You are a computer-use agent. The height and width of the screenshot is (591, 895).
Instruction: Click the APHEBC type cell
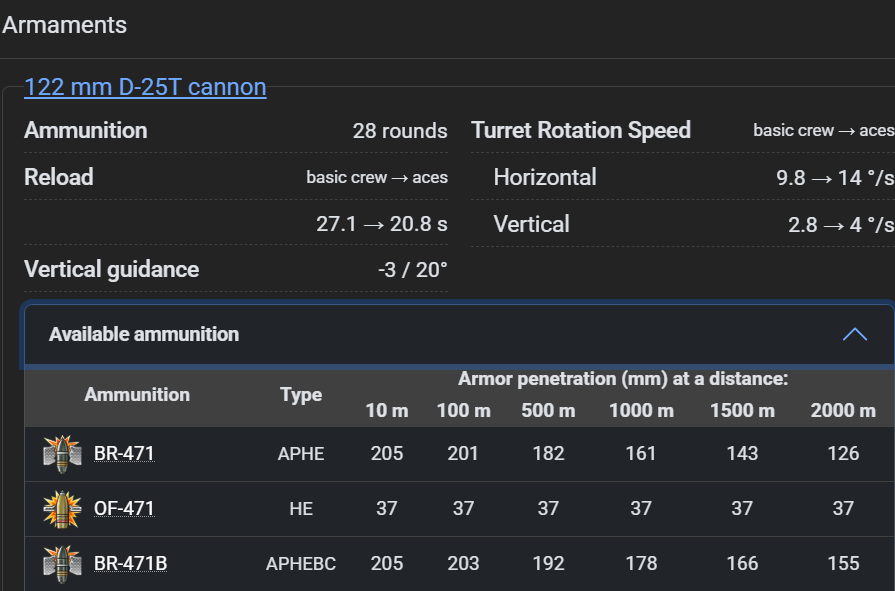tap(301, 564)
